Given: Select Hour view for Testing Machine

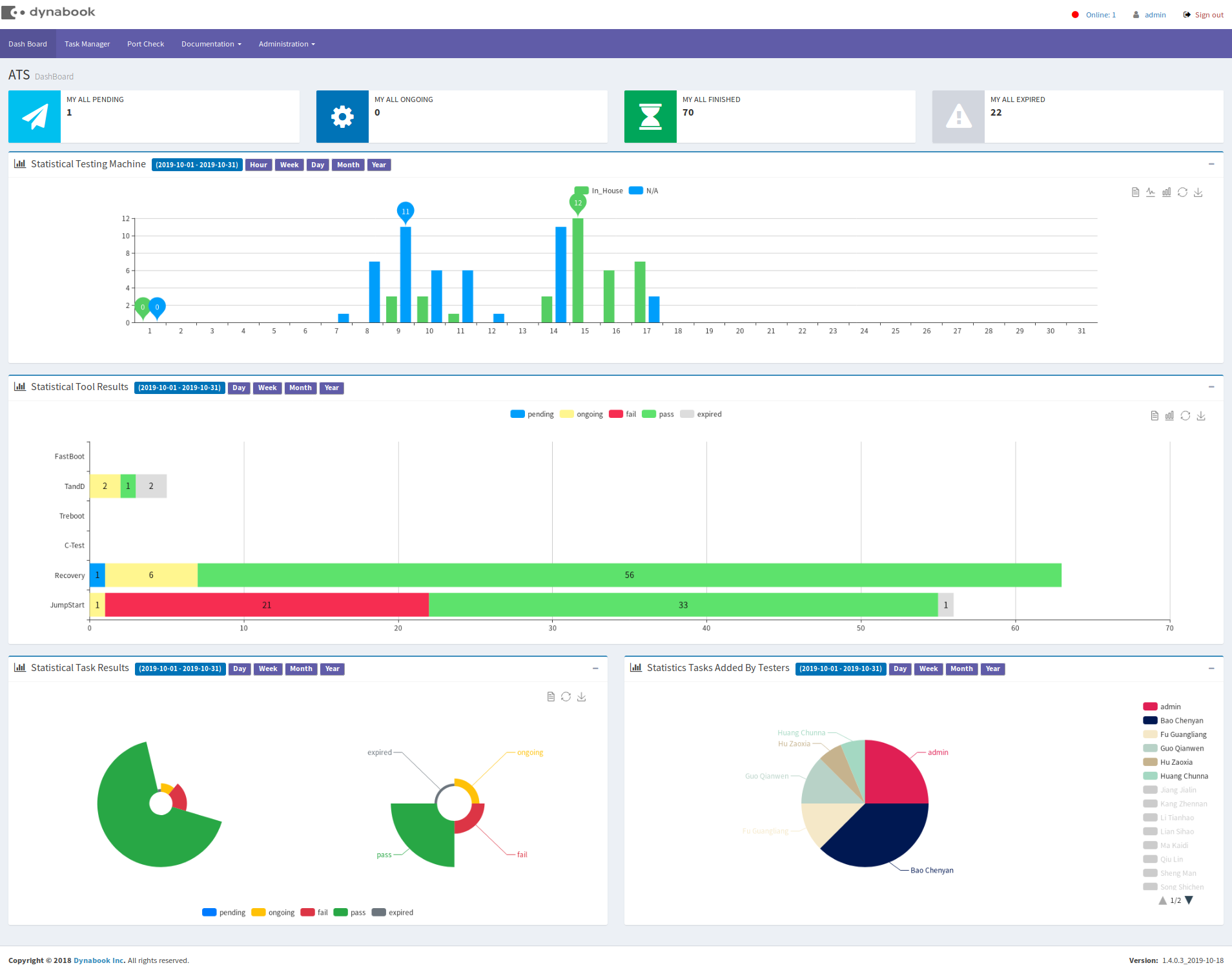Looking at the screenshot, I should [258, 165].
